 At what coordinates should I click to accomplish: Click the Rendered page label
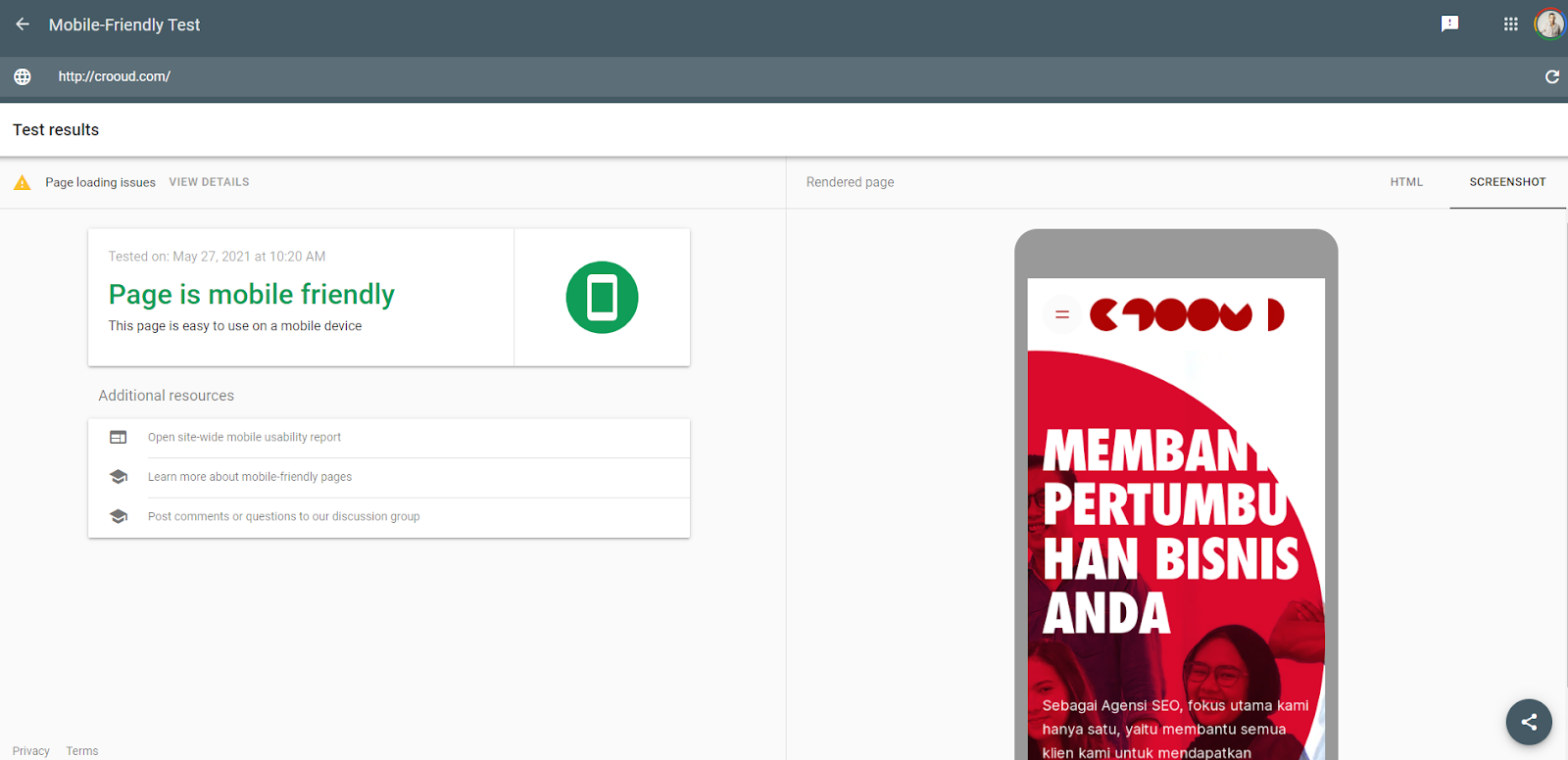point(850,182)
